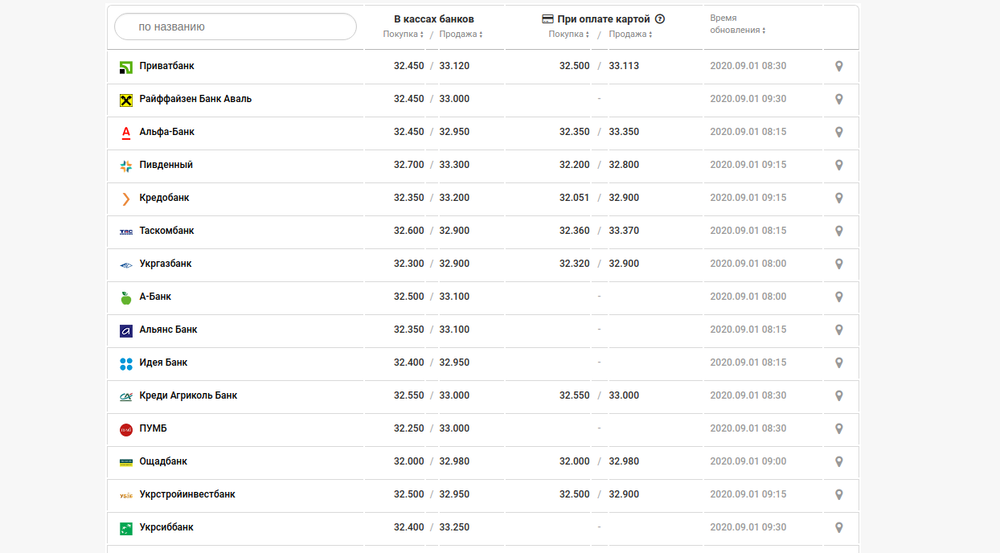
Task: Open the Укрстройинвестбанк link
Action: [188, 494]
